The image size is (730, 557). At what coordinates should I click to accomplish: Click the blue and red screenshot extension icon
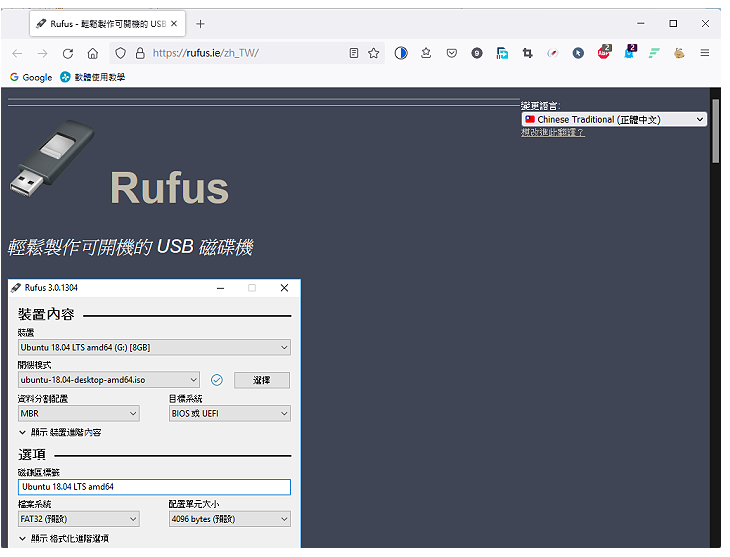(x=502, y=54)
